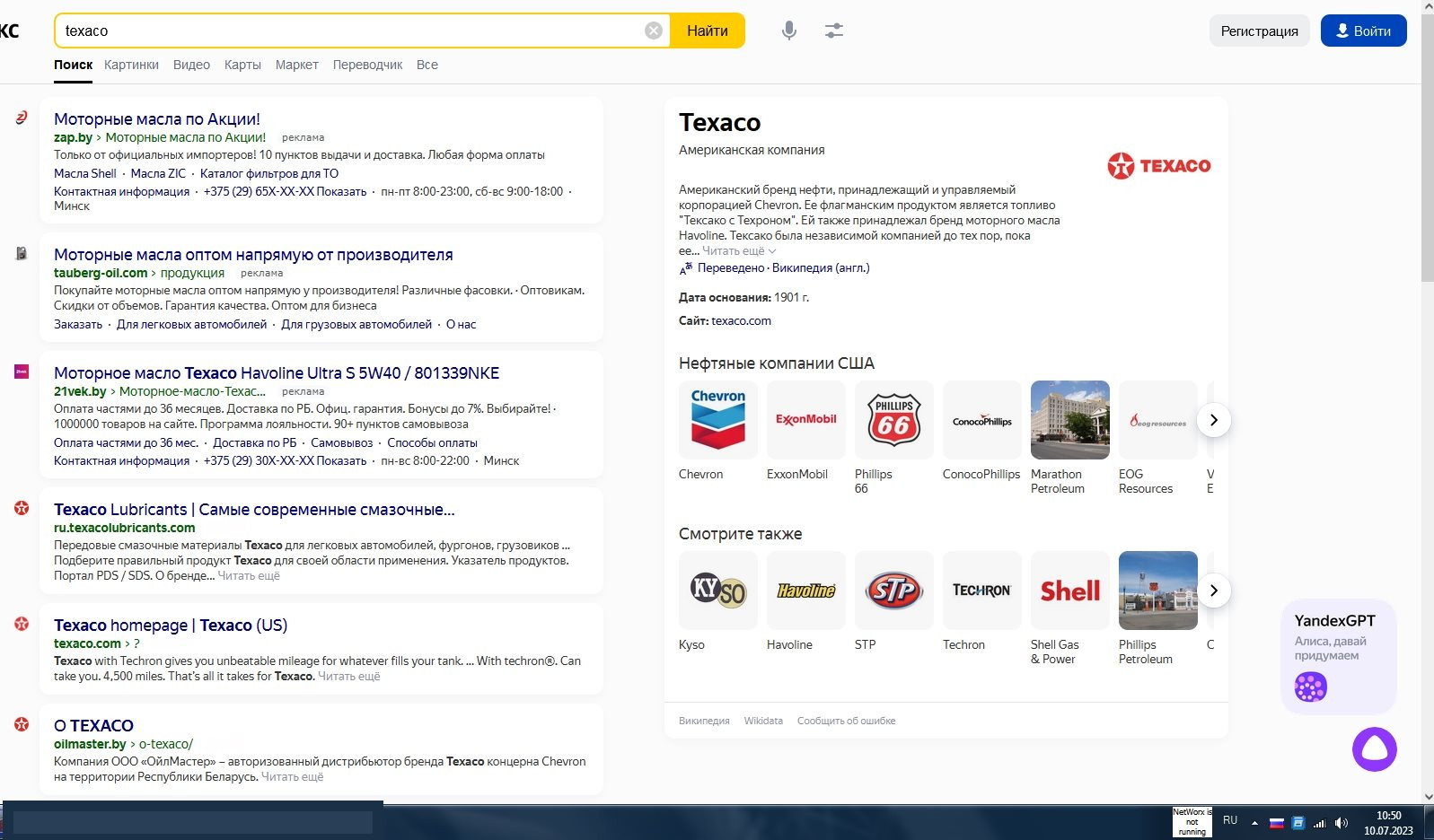Click Сообщить об ошибке link

pyautogui.click(x=846, y=721)
